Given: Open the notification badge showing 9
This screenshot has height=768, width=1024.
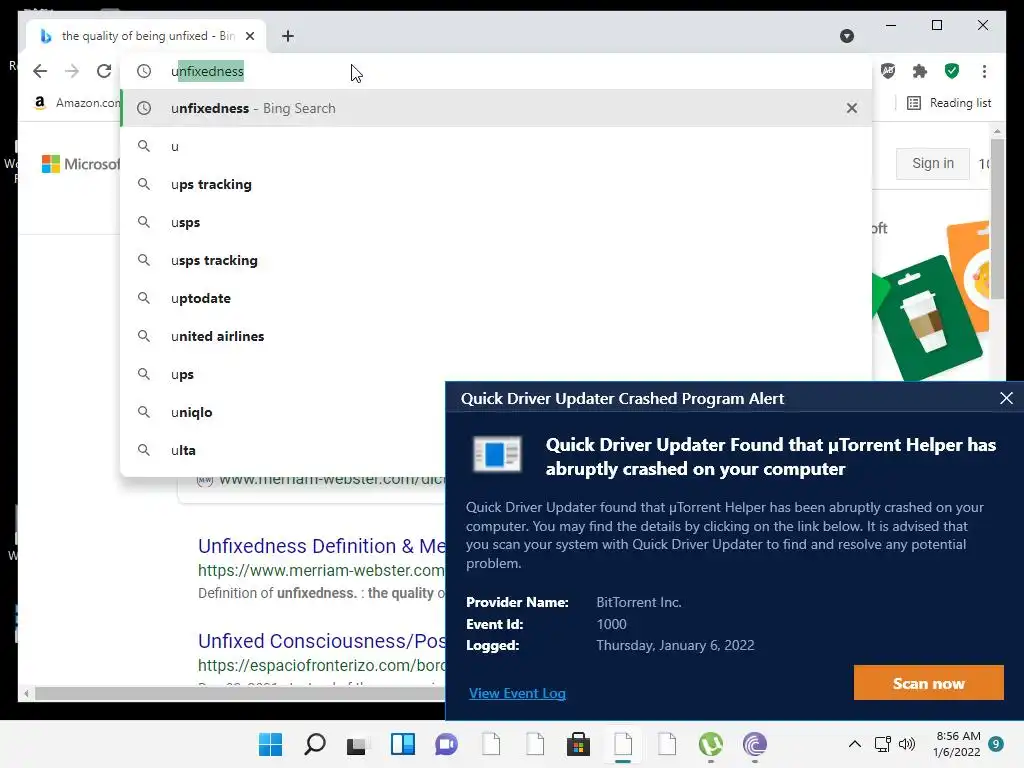Looking at the screenshot, I should pyautogui.click(x=996, y=744).
